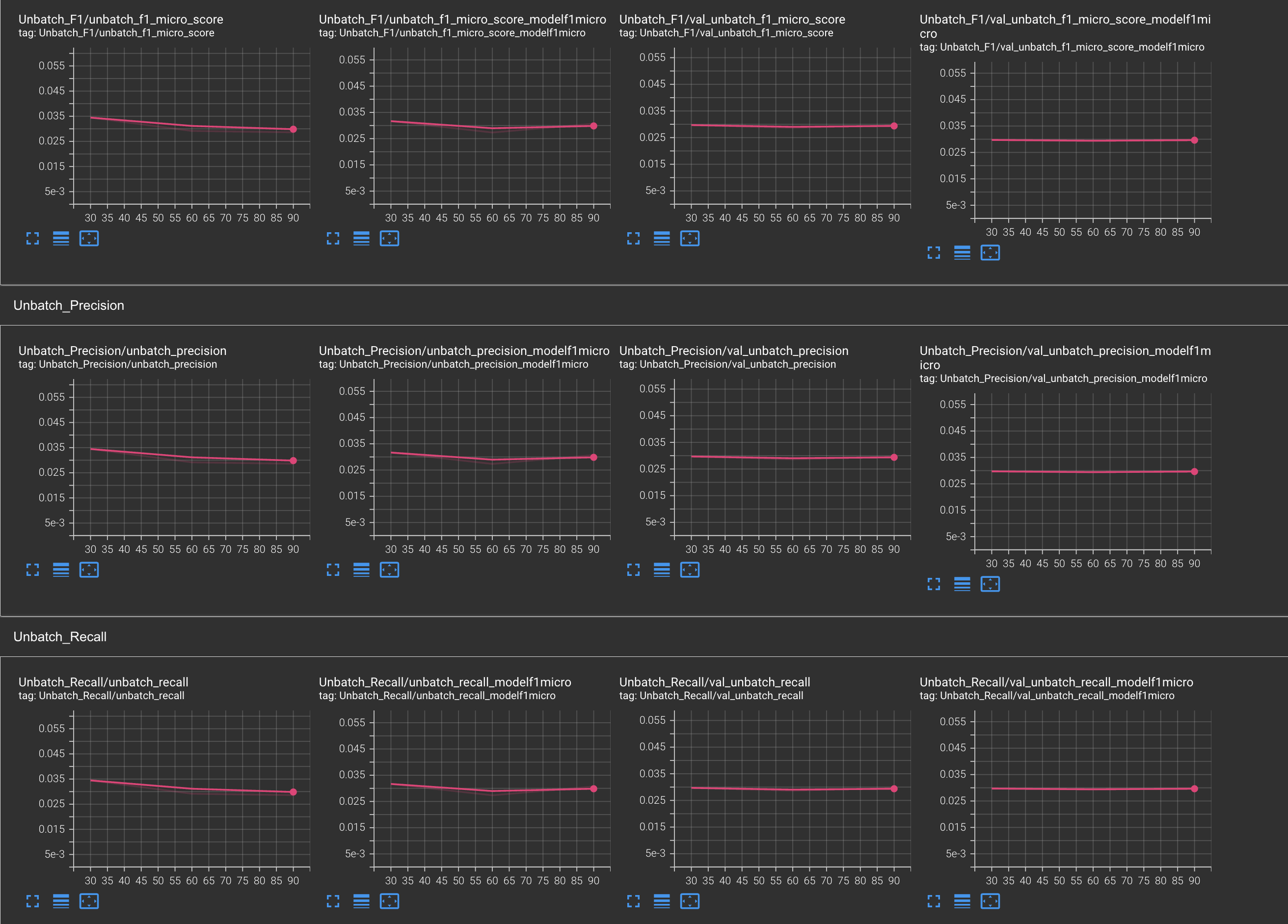Click title Unbatch_Precision/unbatch_precision_modelf1micro

click(x=464, y=351)
